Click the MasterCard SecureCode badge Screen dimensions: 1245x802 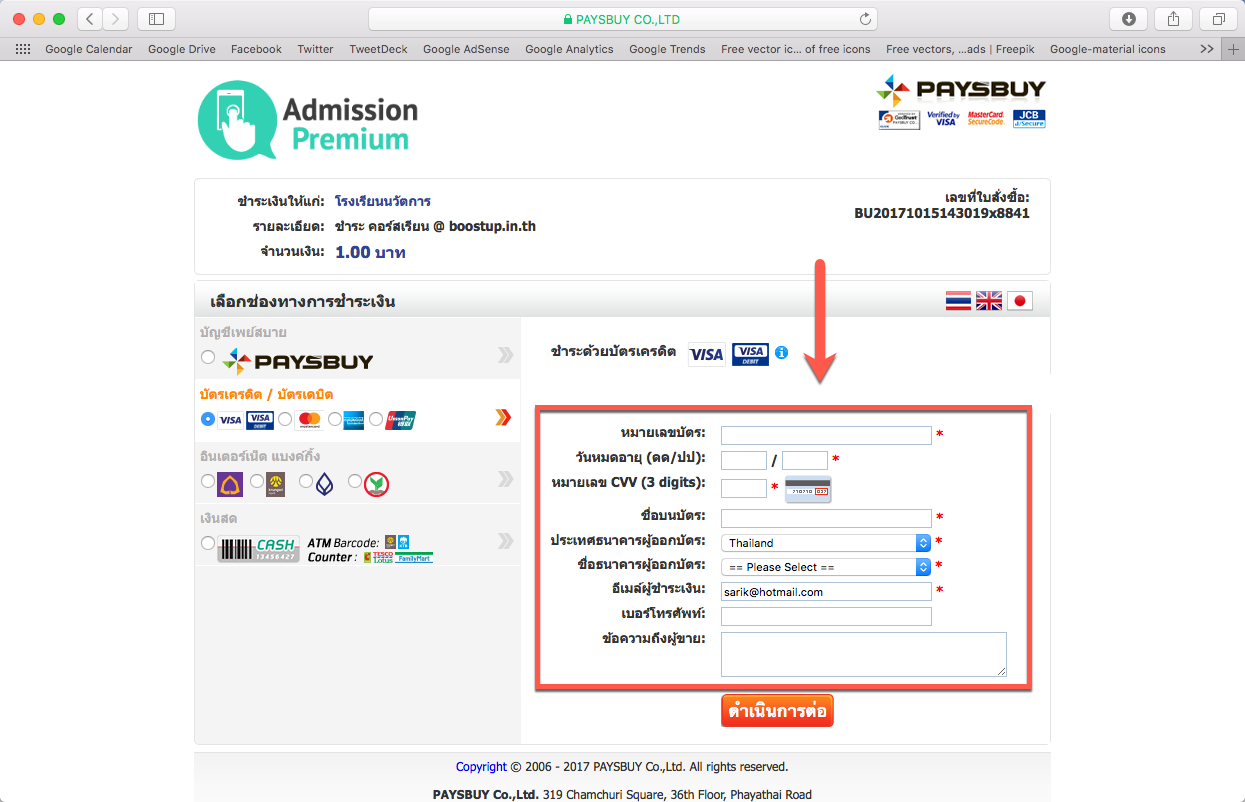tap(985, 119)
